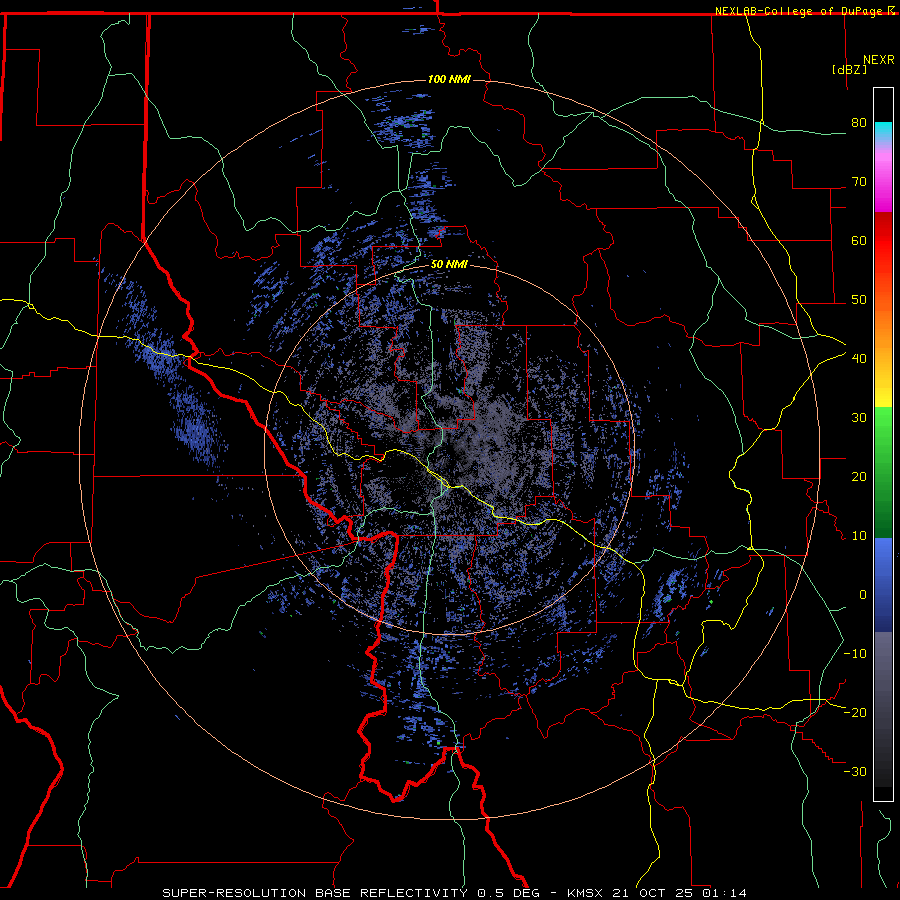Click the cyan top of the color bar
This screenshot has height=900, width=900.
click(883, 132)
